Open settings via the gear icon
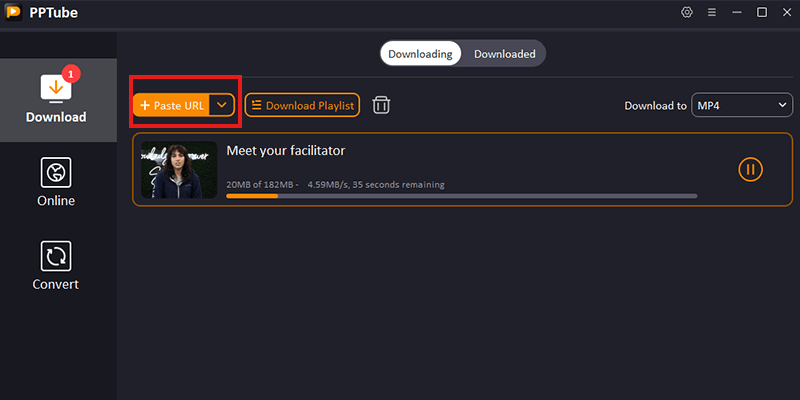The width and height of the screenshot is (800, 400). click(x=687, y=13)
